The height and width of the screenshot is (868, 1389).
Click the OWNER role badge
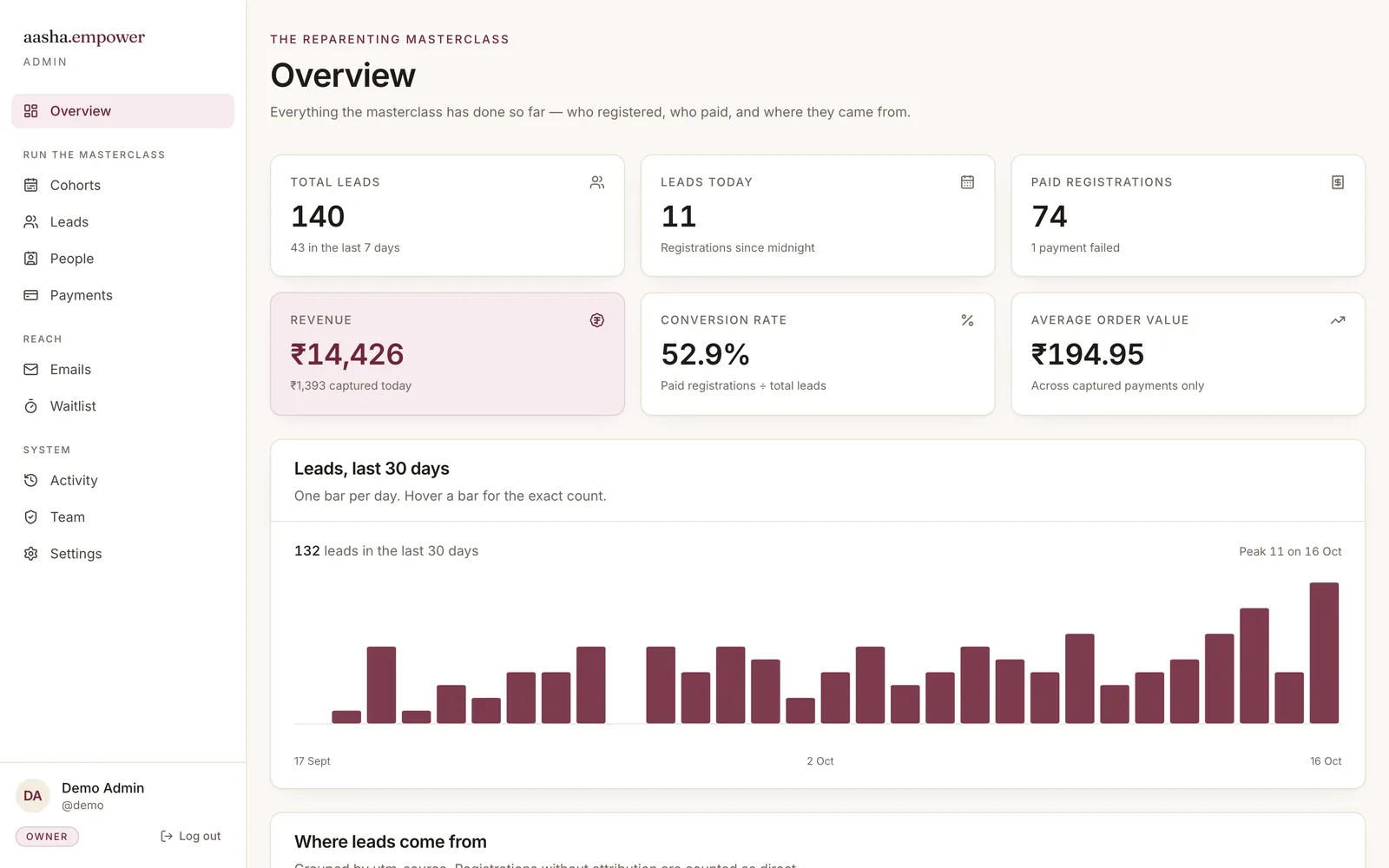[47, 837]
